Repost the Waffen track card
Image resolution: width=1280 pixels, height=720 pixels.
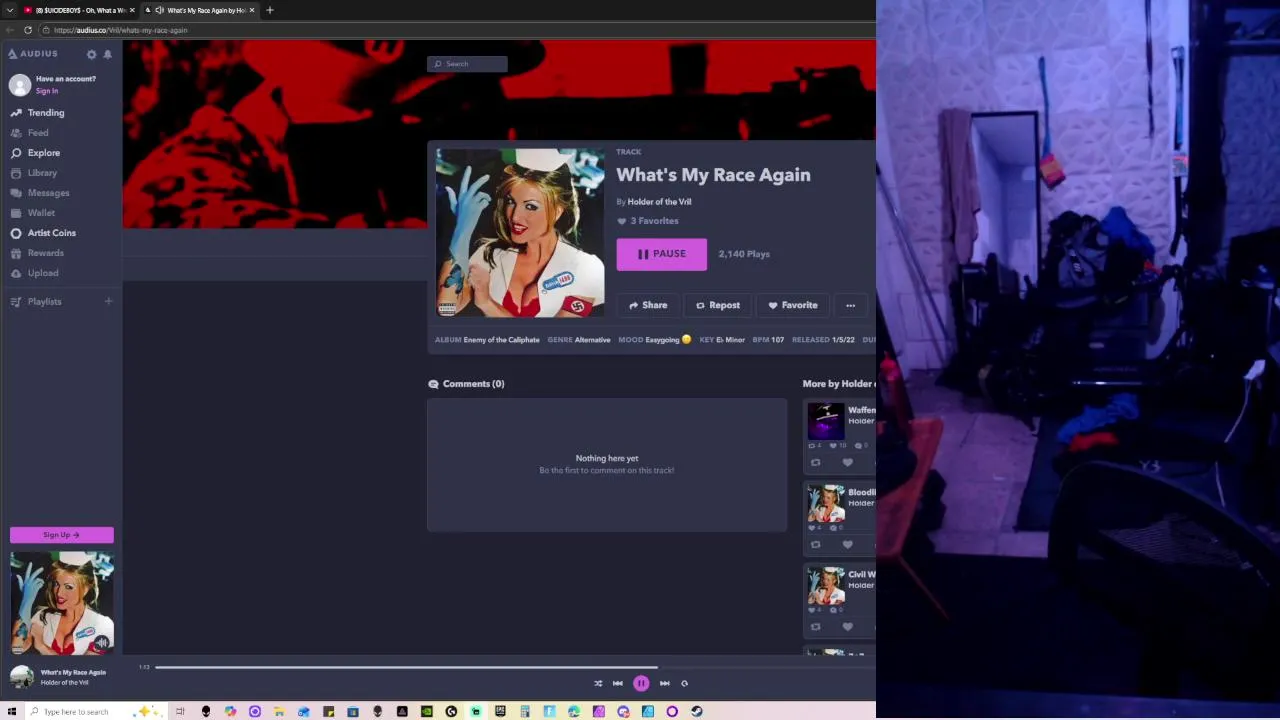coord(815,463)
